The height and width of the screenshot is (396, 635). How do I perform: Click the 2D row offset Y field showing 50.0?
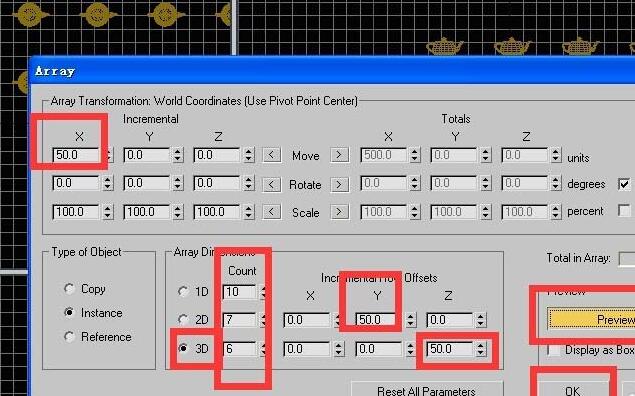[376, 320]
